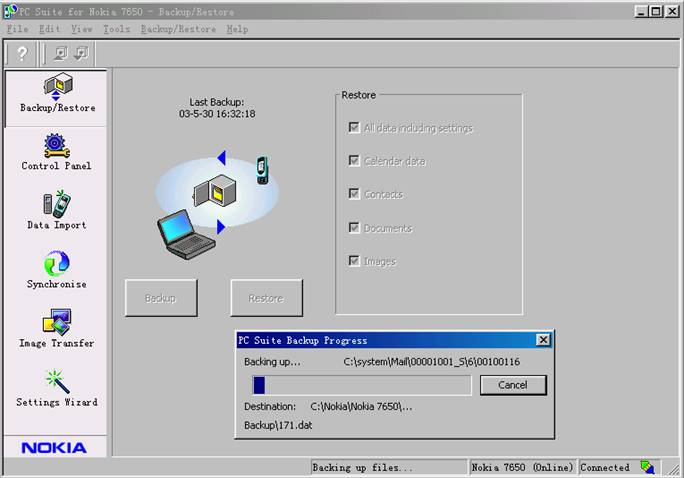Maximize the PC Suite main window
The width and height of the screenshot is (684, 478).
(x=655, y=11)
